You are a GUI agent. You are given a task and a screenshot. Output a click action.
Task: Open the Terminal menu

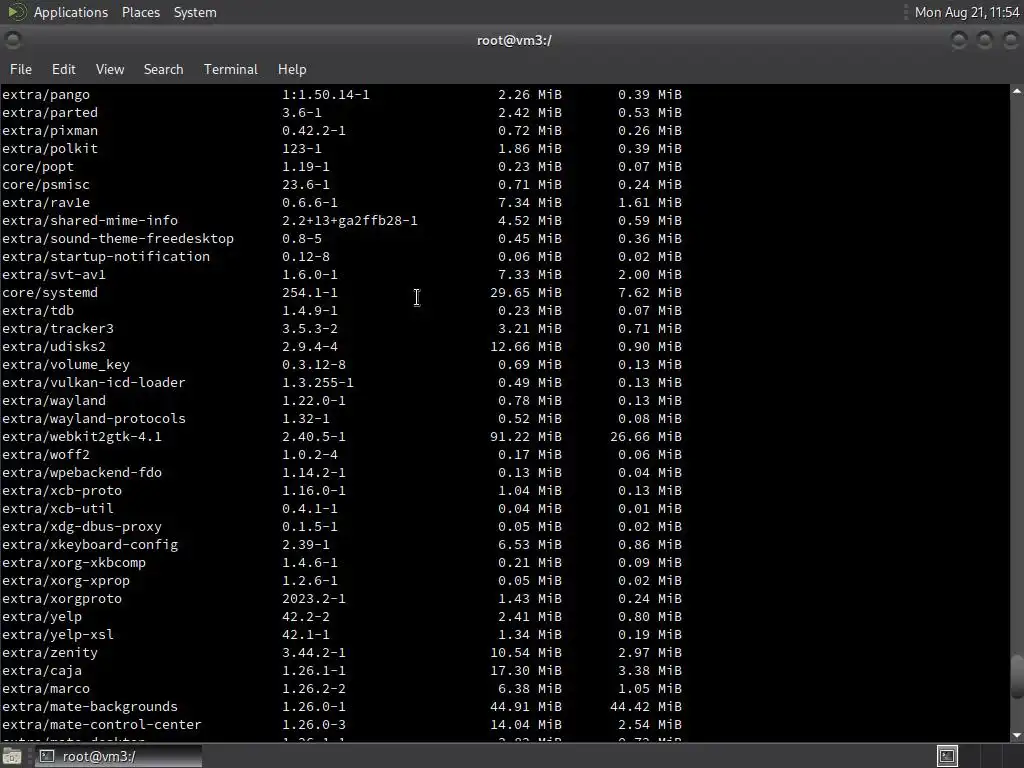point(231,69)
